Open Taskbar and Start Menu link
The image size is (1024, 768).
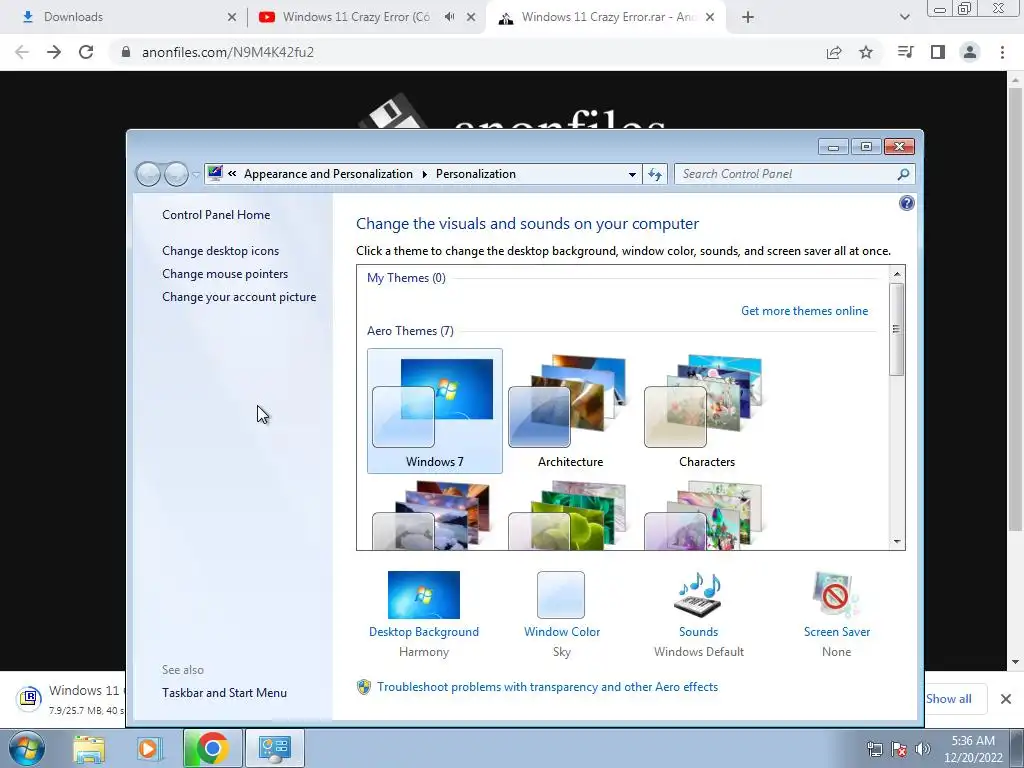pyautogui.click(x=225, y=693)
